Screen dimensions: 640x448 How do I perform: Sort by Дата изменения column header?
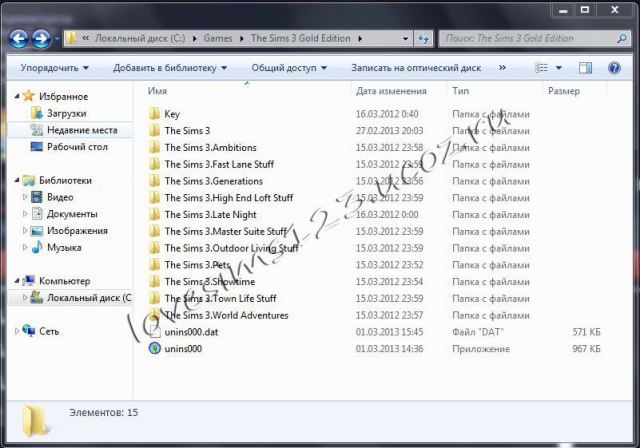[x=391, y=91]
